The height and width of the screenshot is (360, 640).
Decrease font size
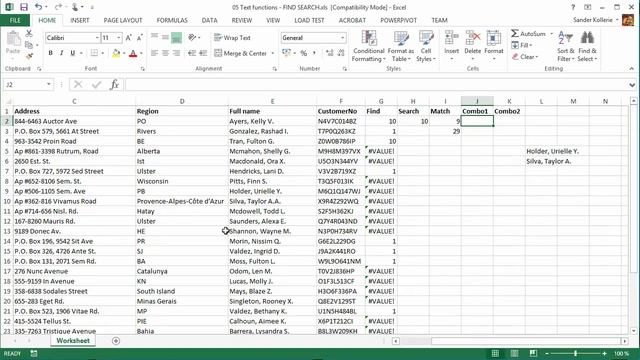tap(139, 38)
